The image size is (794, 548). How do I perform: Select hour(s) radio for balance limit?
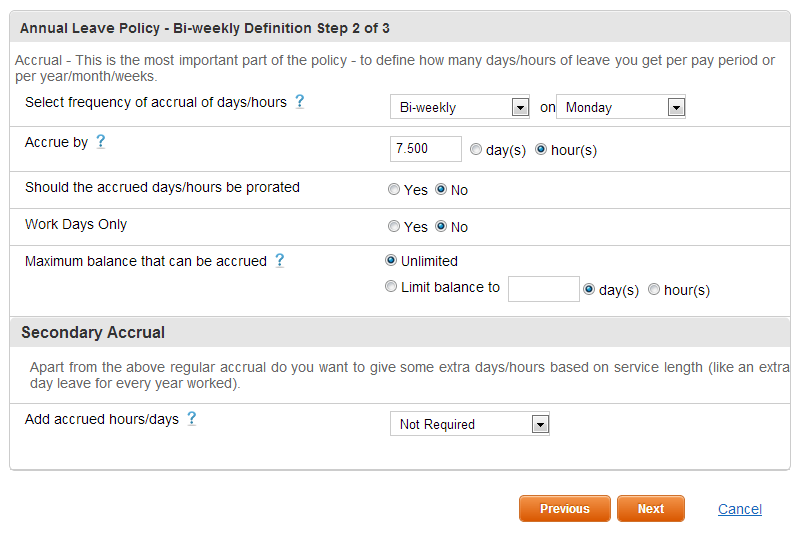654,289
